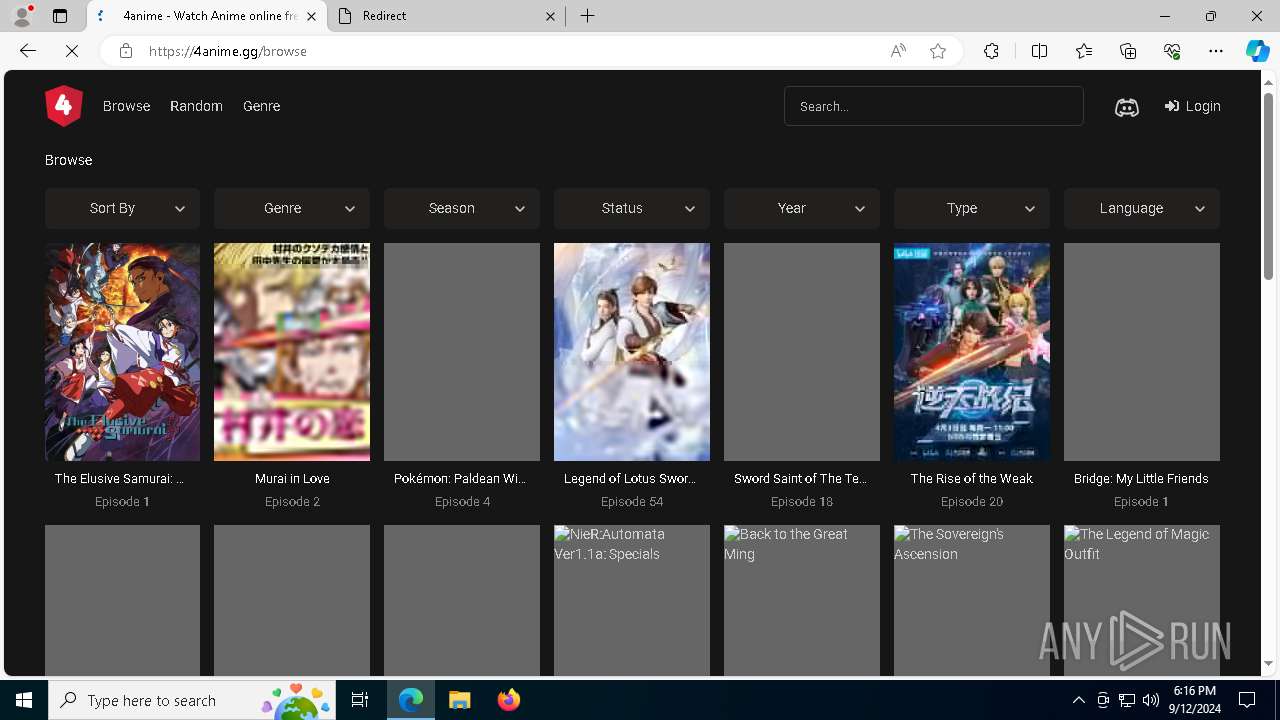The image size is (1280, 720).
Task: Open The Rise of the Weak poster
Action: [972, 352]
